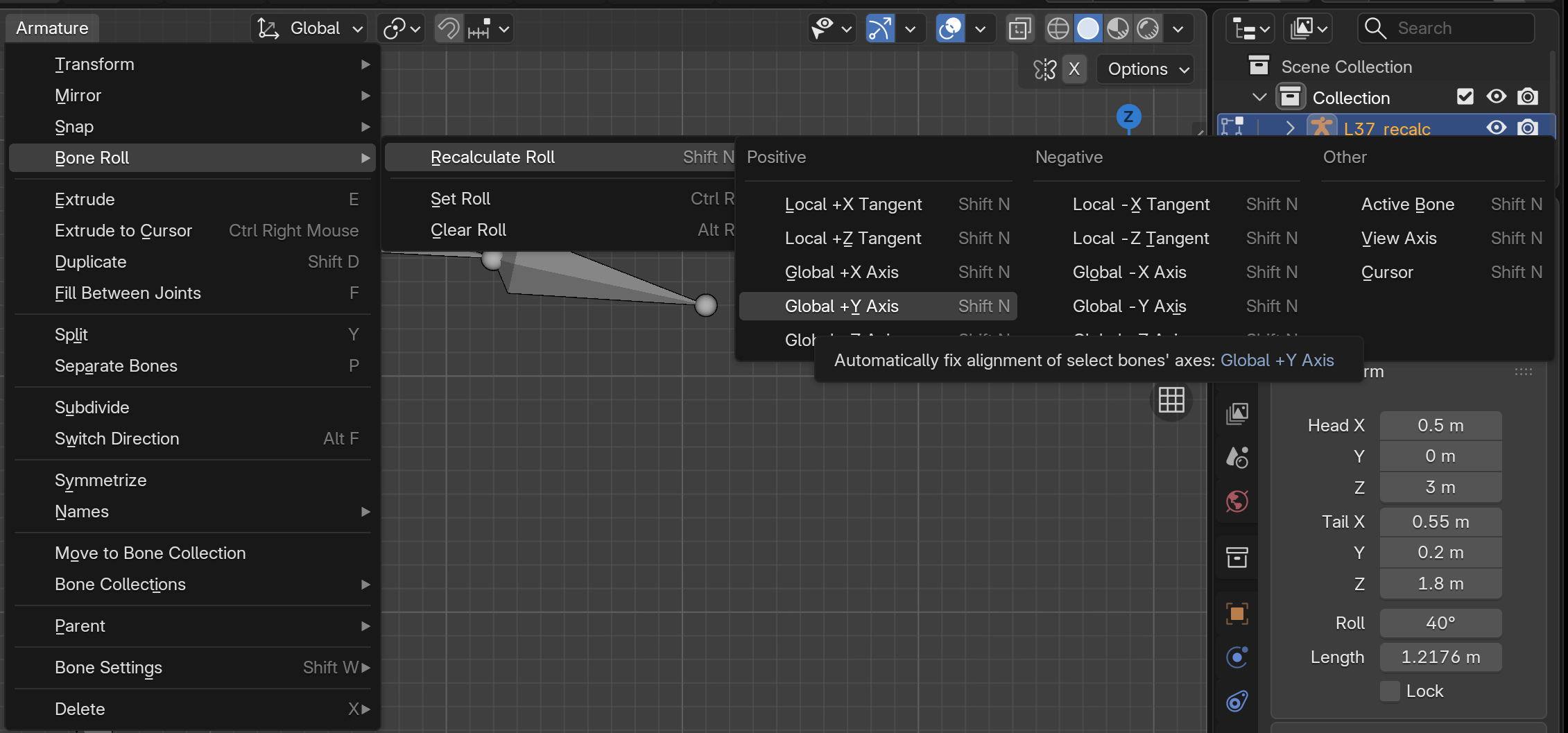
Task: Toggle X-Ray view icon
Action: [1019, 28]
